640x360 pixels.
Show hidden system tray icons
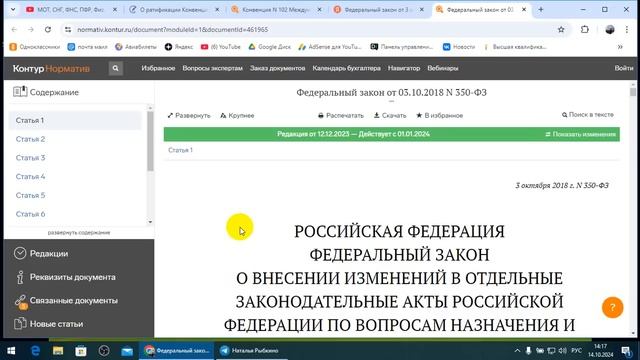coord(517,351)
